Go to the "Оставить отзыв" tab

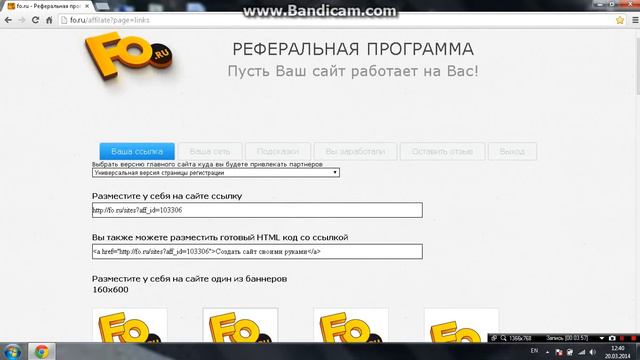(442, 151)
